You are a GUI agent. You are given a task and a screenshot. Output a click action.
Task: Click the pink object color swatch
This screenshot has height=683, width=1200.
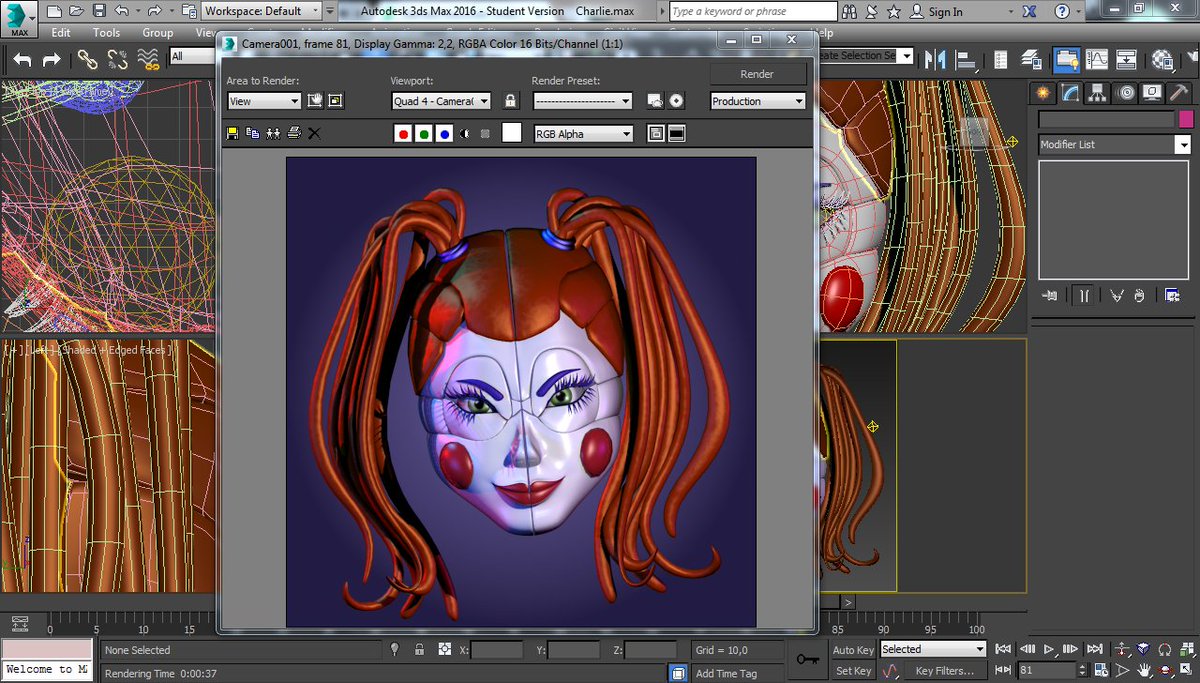pyautogui.click(x=1186, y=119)
